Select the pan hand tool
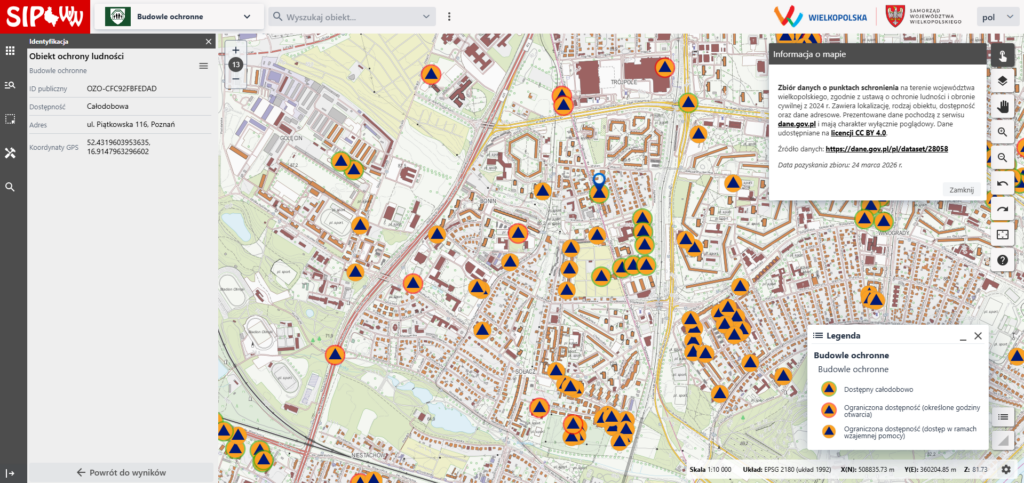Viewport: 1024px width, 483px height. click(x=1003, y=106)
